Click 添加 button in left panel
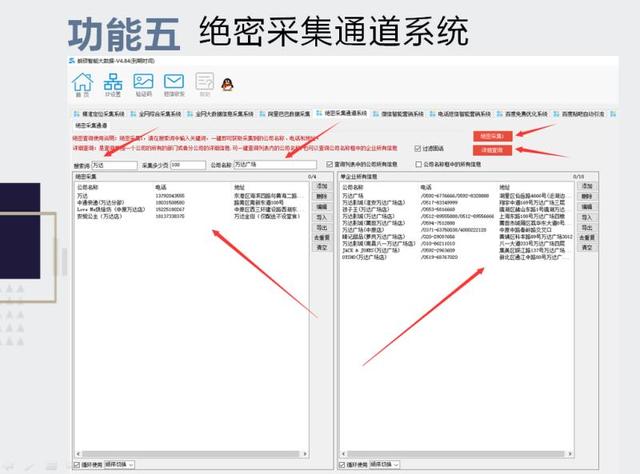This screenshot has width=640, height=474. (322, 186)
